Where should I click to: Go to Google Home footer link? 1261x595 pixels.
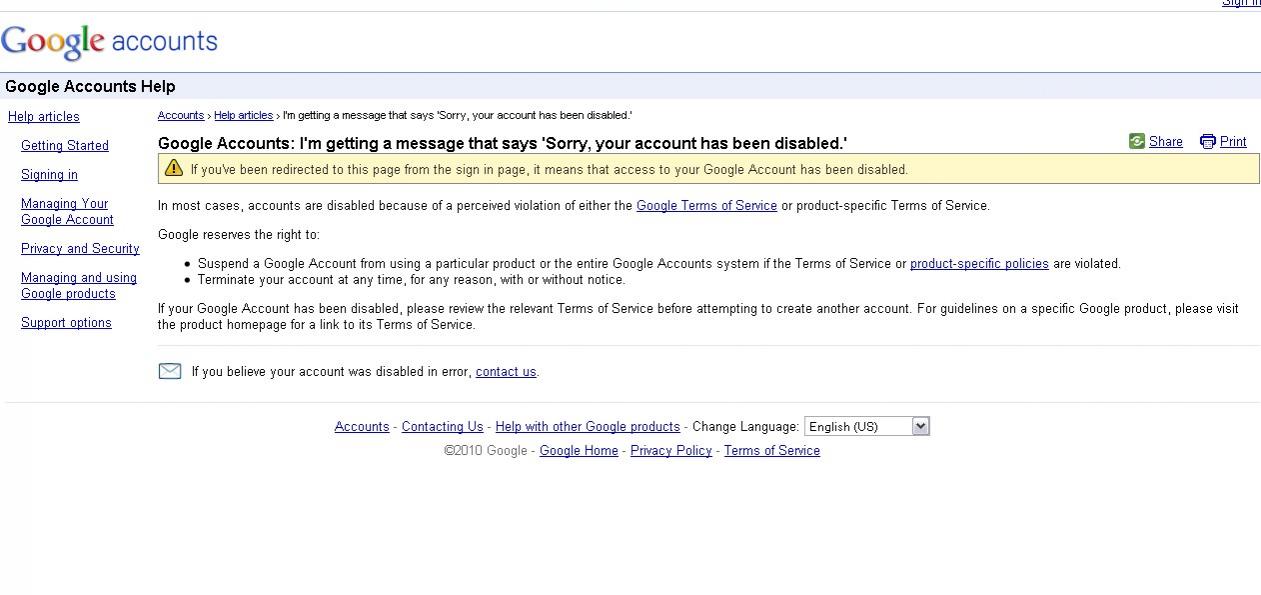tap(579, 451)
